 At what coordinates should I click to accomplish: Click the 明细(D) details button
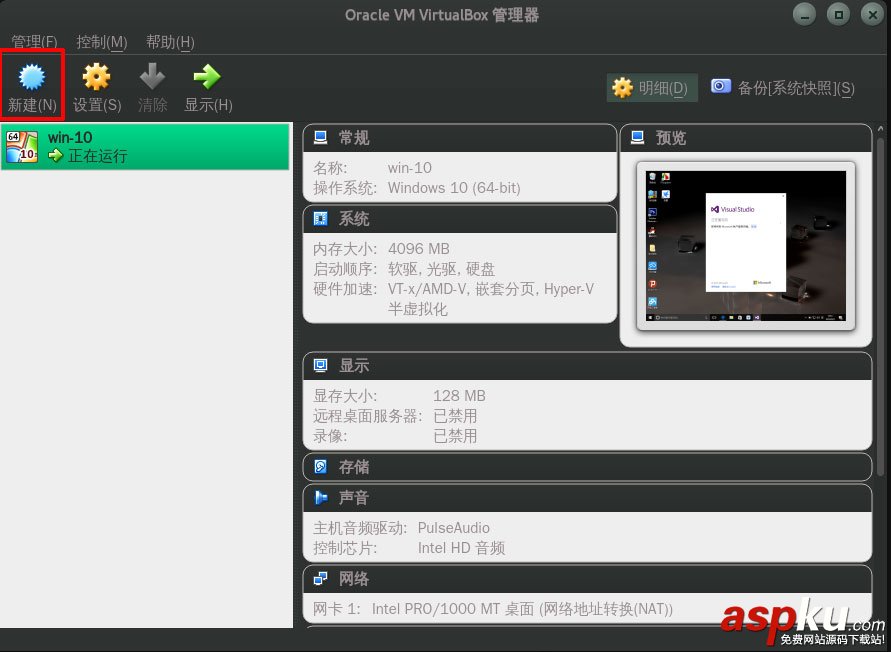coord(651,87)
